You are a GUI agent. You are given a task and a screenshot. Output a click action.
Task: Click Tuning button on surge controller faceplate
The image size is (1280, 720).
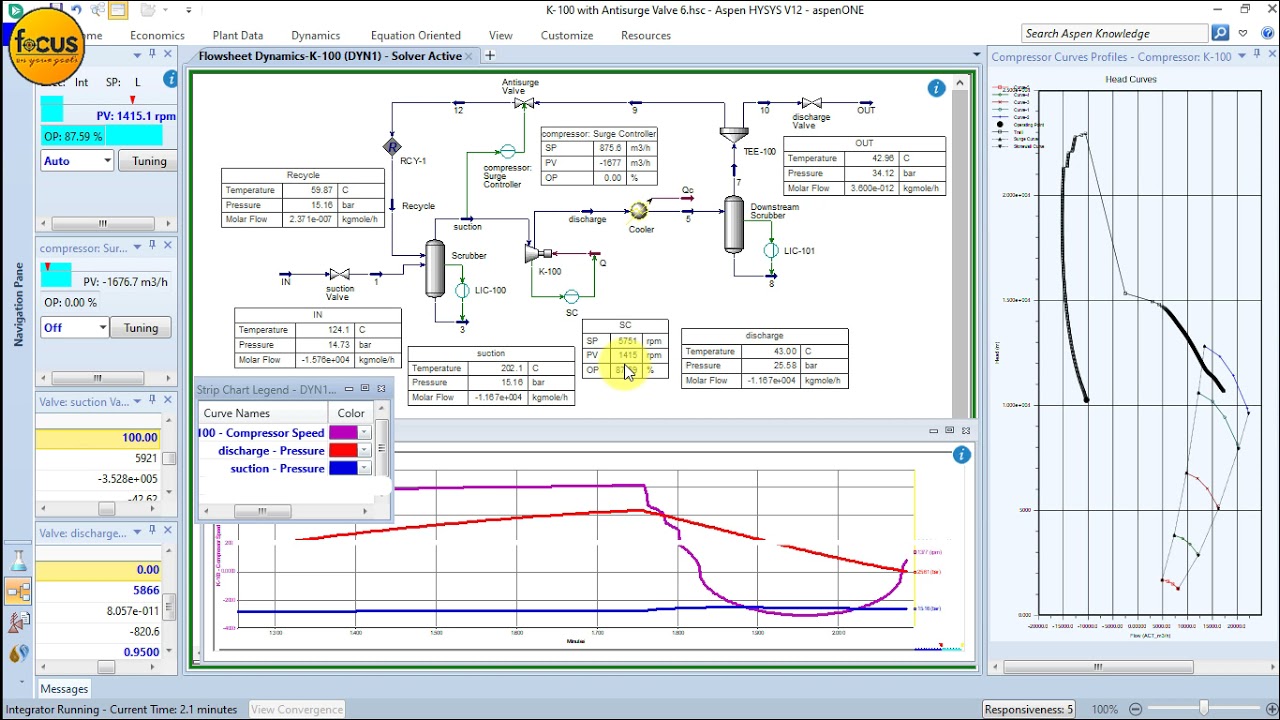tap(140, 328)
